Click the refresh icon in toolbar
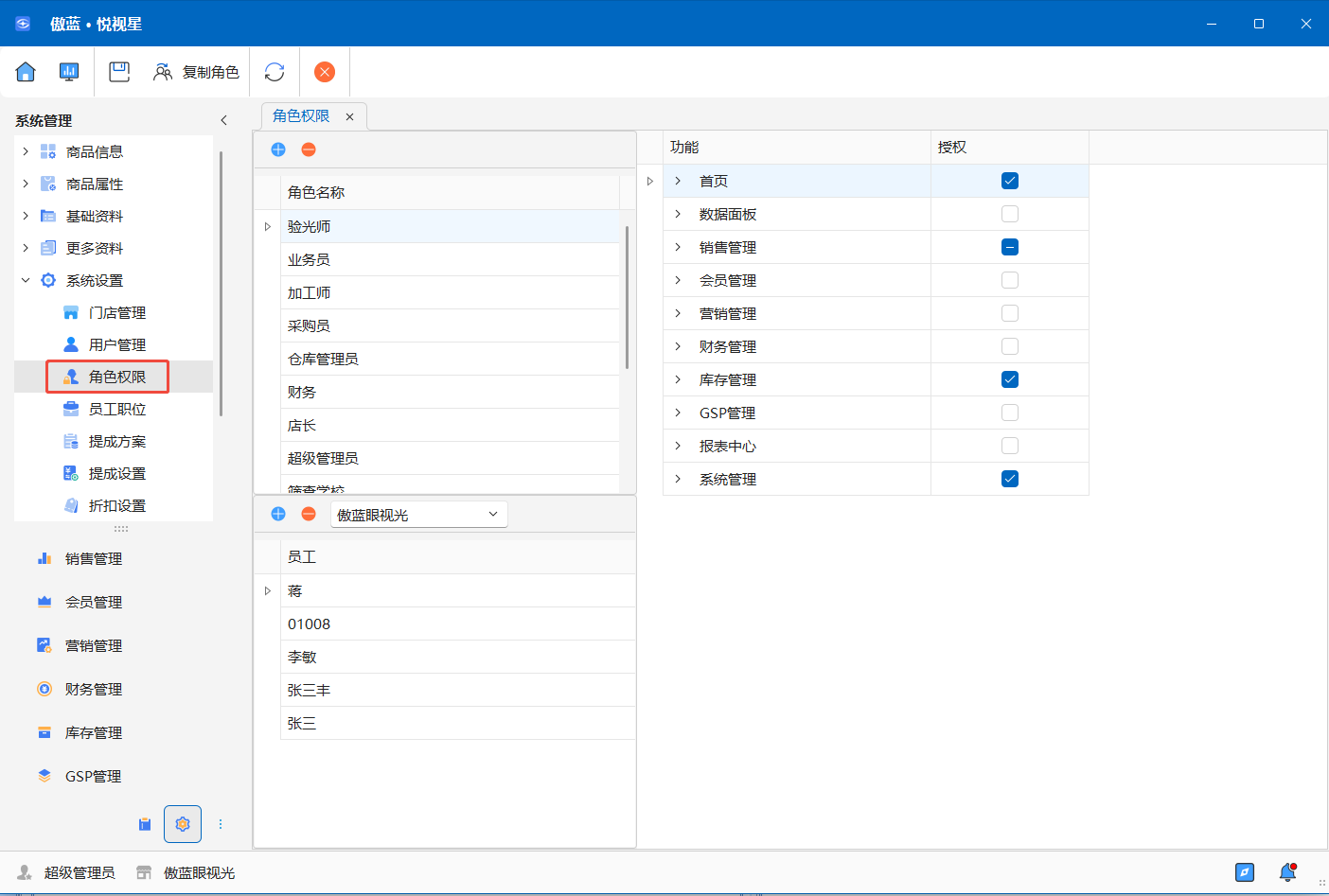The height and width of the screenshot is (896, 1329). [275, 72]
